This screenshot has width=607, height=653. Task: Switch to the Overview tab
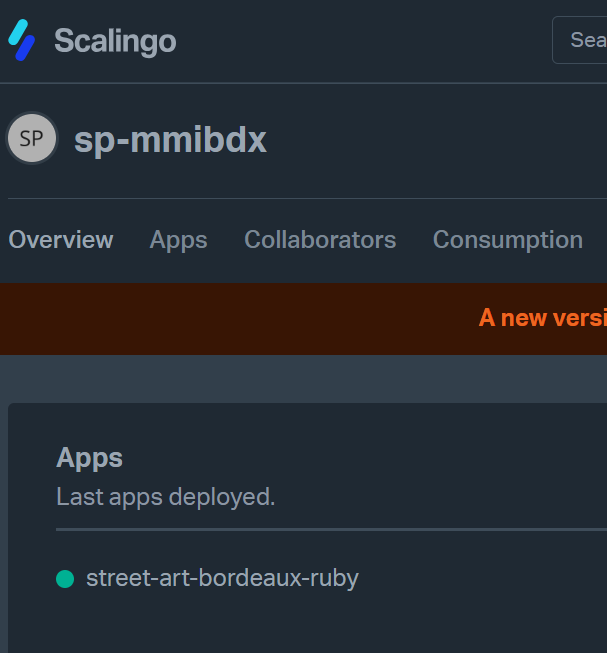[61, 240]
